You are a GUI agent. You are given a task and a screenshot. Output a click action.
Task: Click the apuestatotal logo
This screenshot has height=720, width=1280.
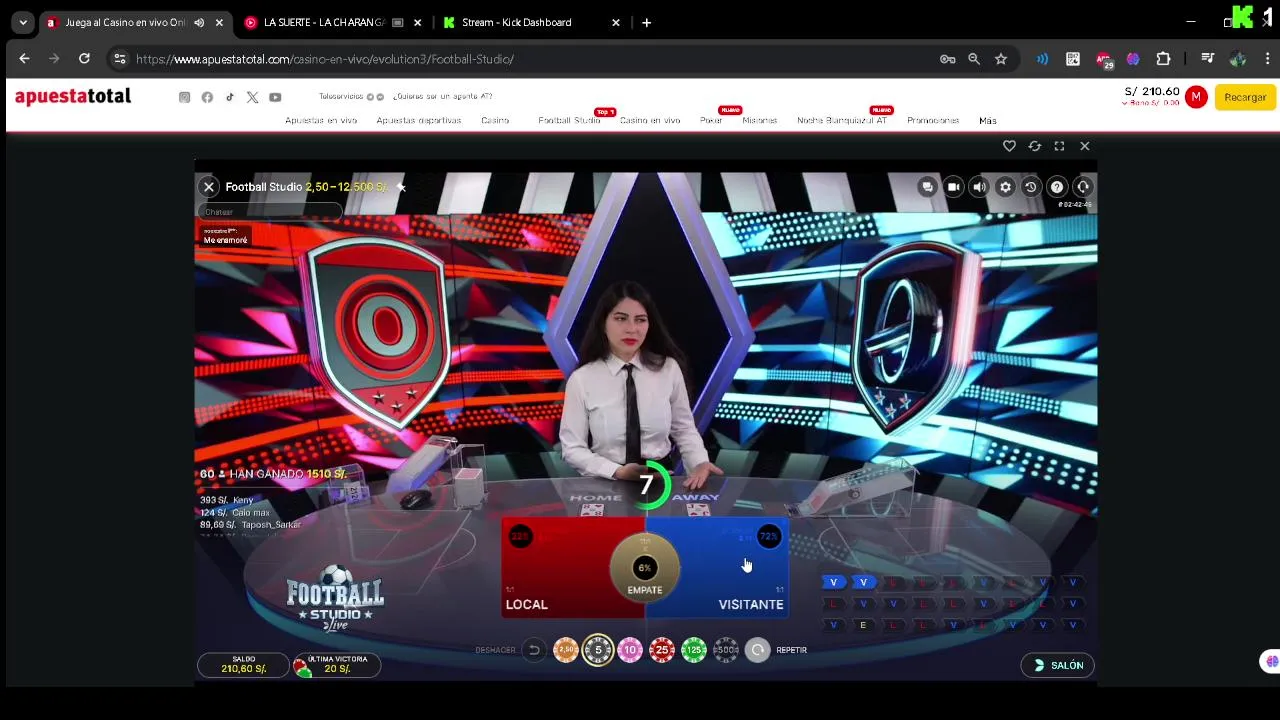(73, 96)
